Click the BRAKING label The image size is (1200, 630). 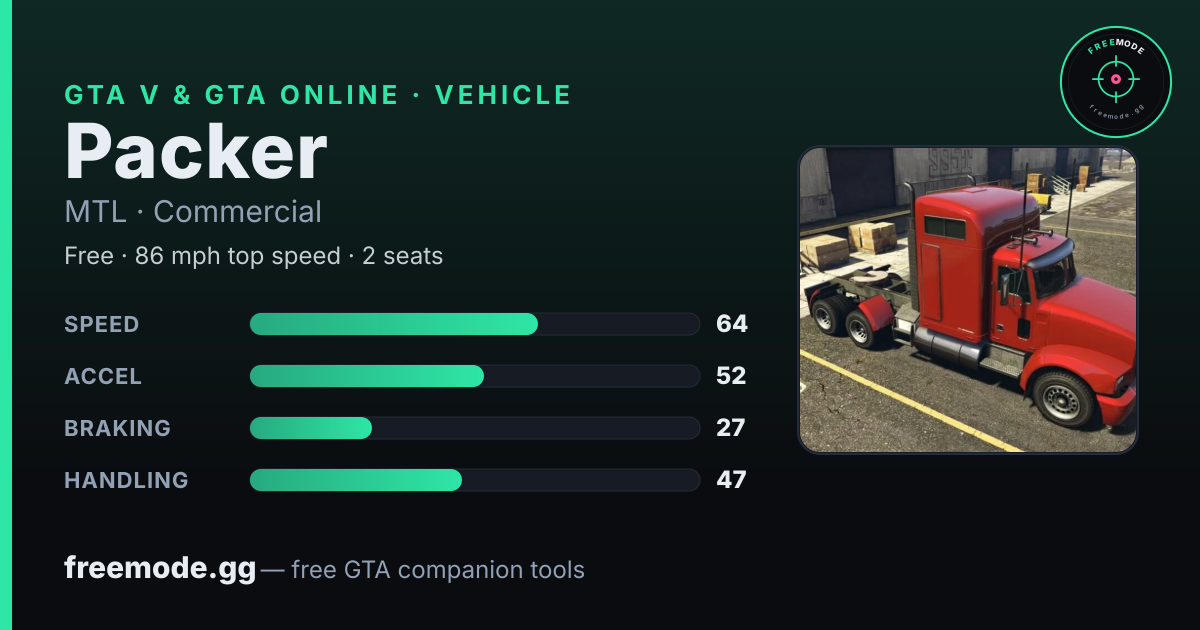[117, 428]
